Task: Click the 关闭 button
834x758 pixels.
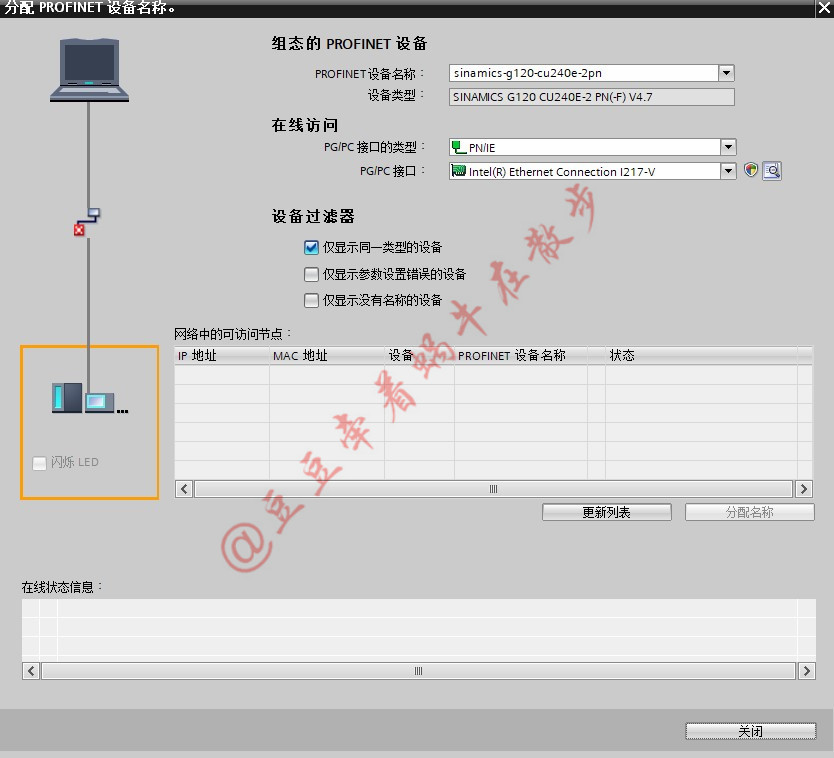Action: point(750,731)
